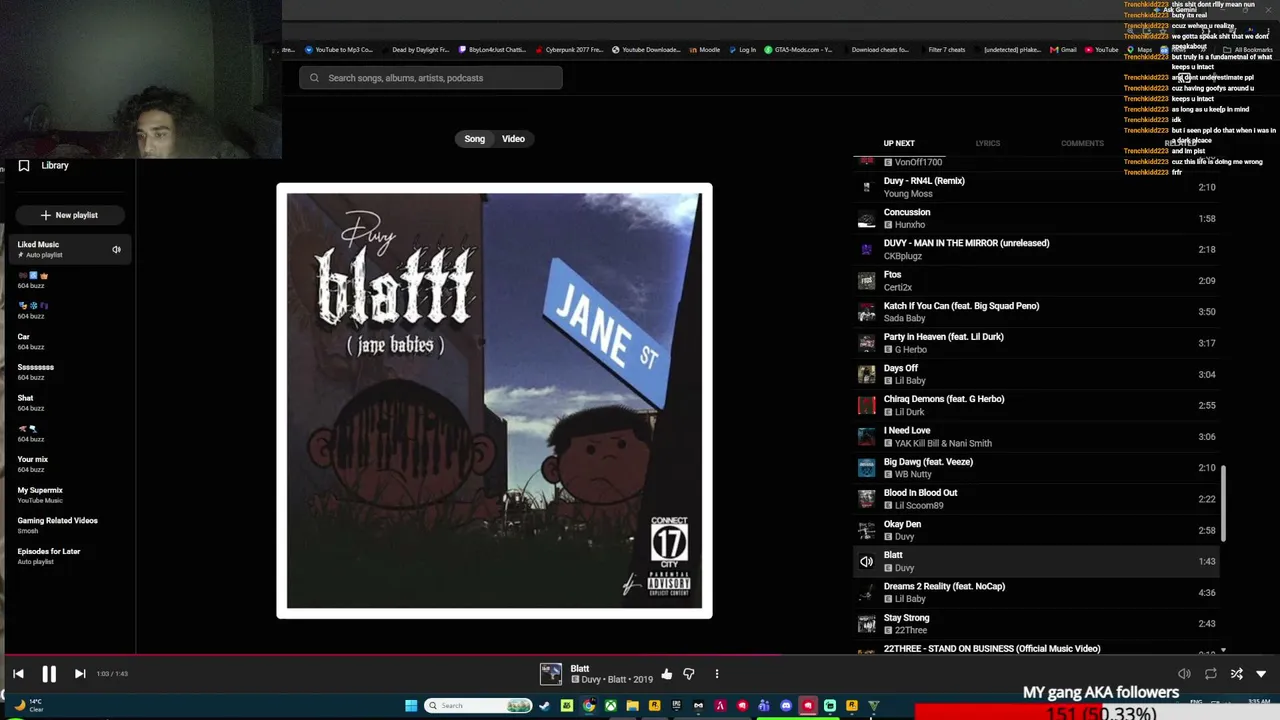Play Stay Strong by 22Three
Viewport: 1280px width, 720px height.
[1036, 624]
